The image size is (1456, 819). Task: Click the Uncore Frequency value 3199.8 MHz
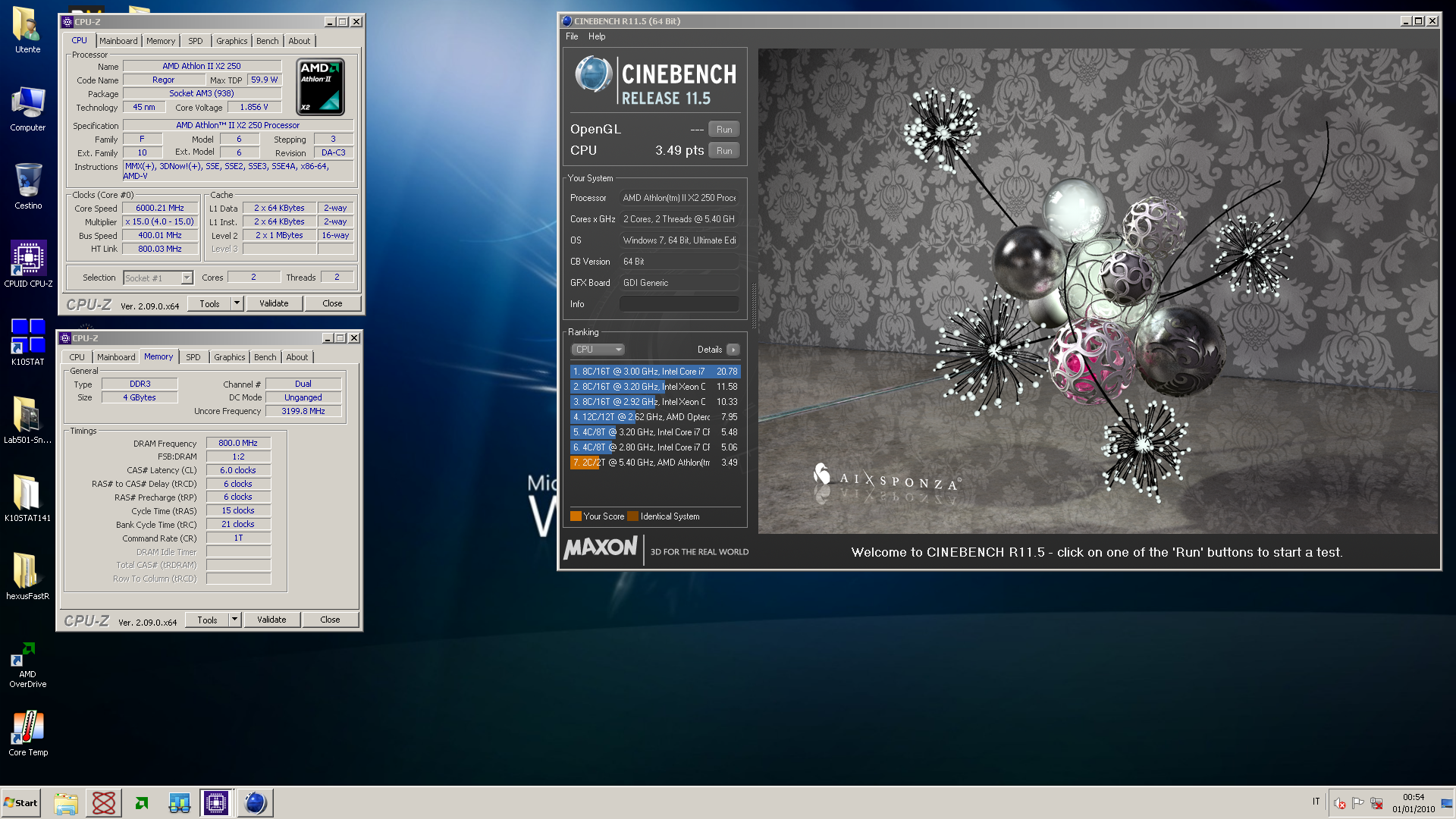(303, 411)
